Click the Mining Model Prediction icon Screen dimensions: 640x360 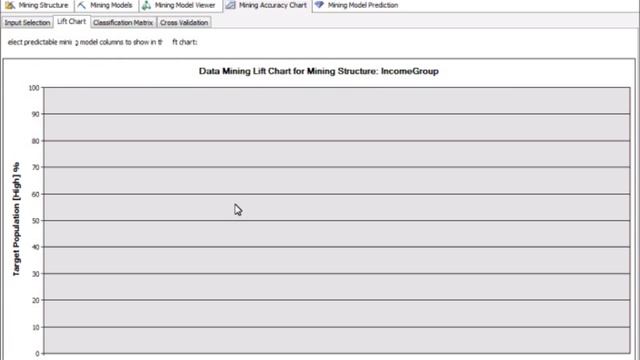(x=319, y=5)
